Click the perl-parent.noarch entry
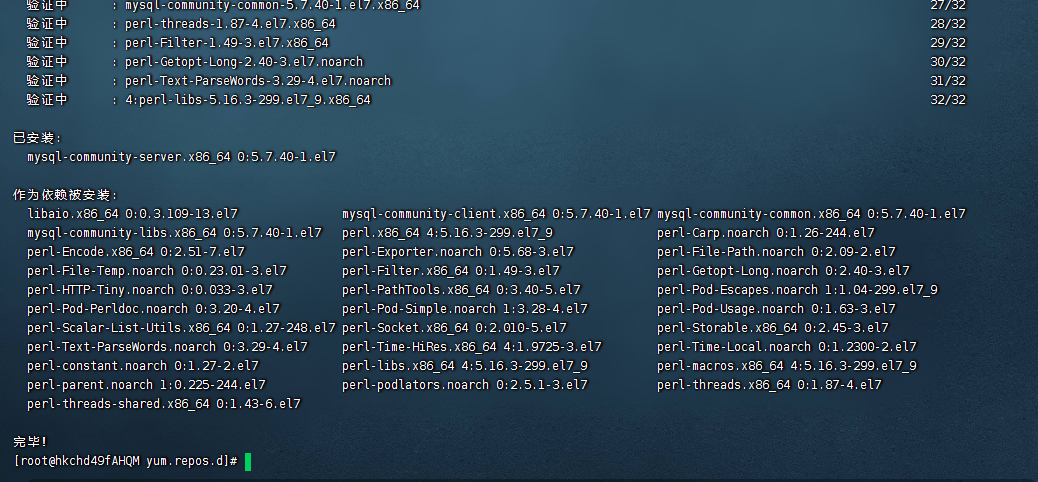The image size is (1038, 482). [146, 385]
